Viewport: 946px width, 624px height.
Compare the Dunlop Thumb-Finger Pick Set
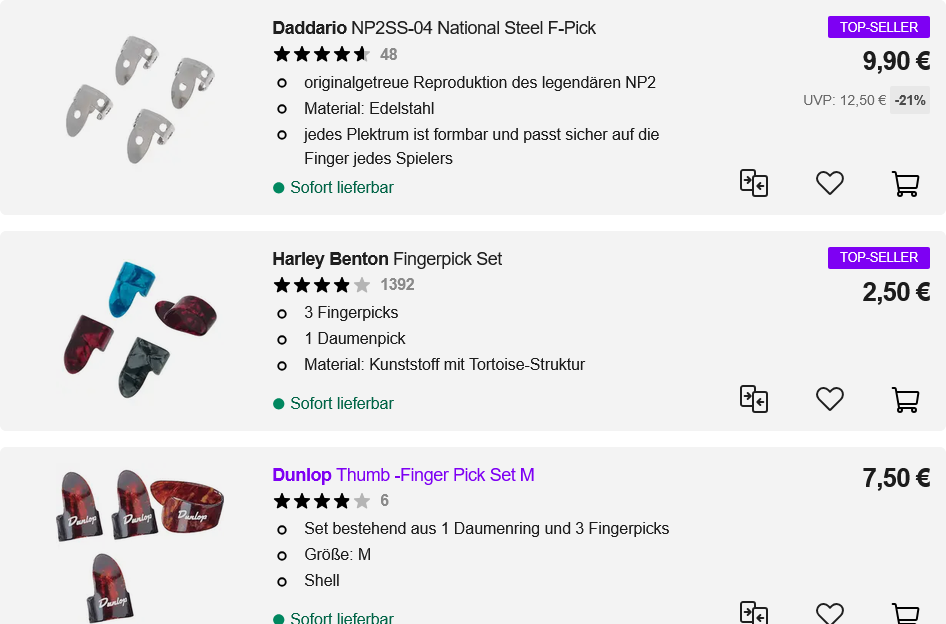click(754, 613)
